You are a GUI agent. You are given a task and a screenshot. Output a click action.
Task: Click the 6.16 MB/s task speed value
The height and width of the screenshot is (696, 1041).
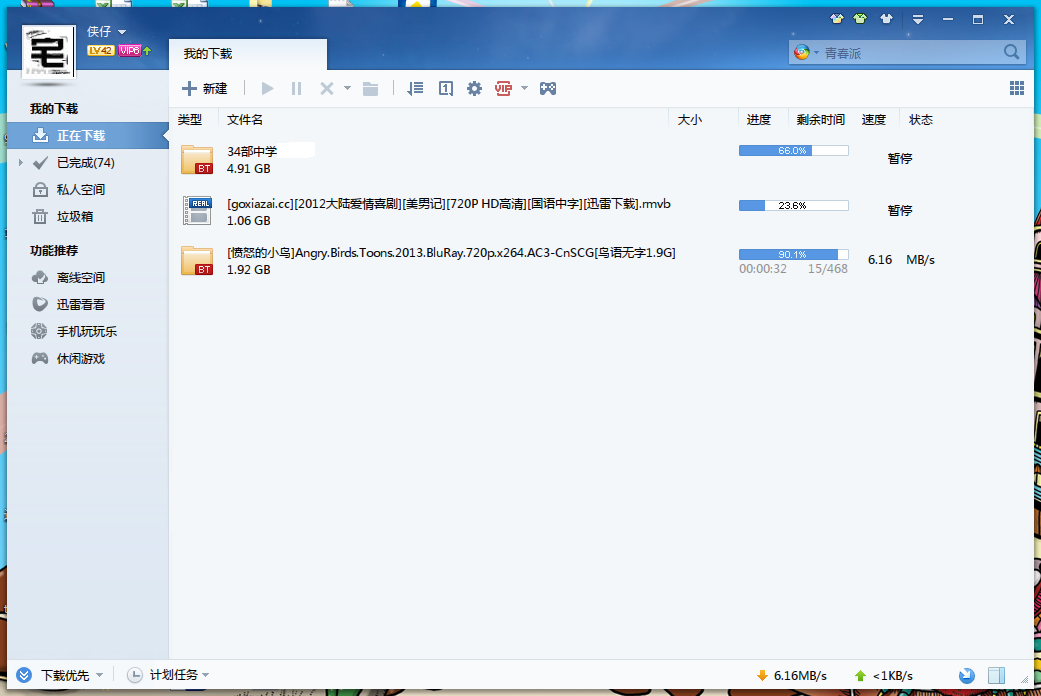click(x=901, y=260)
